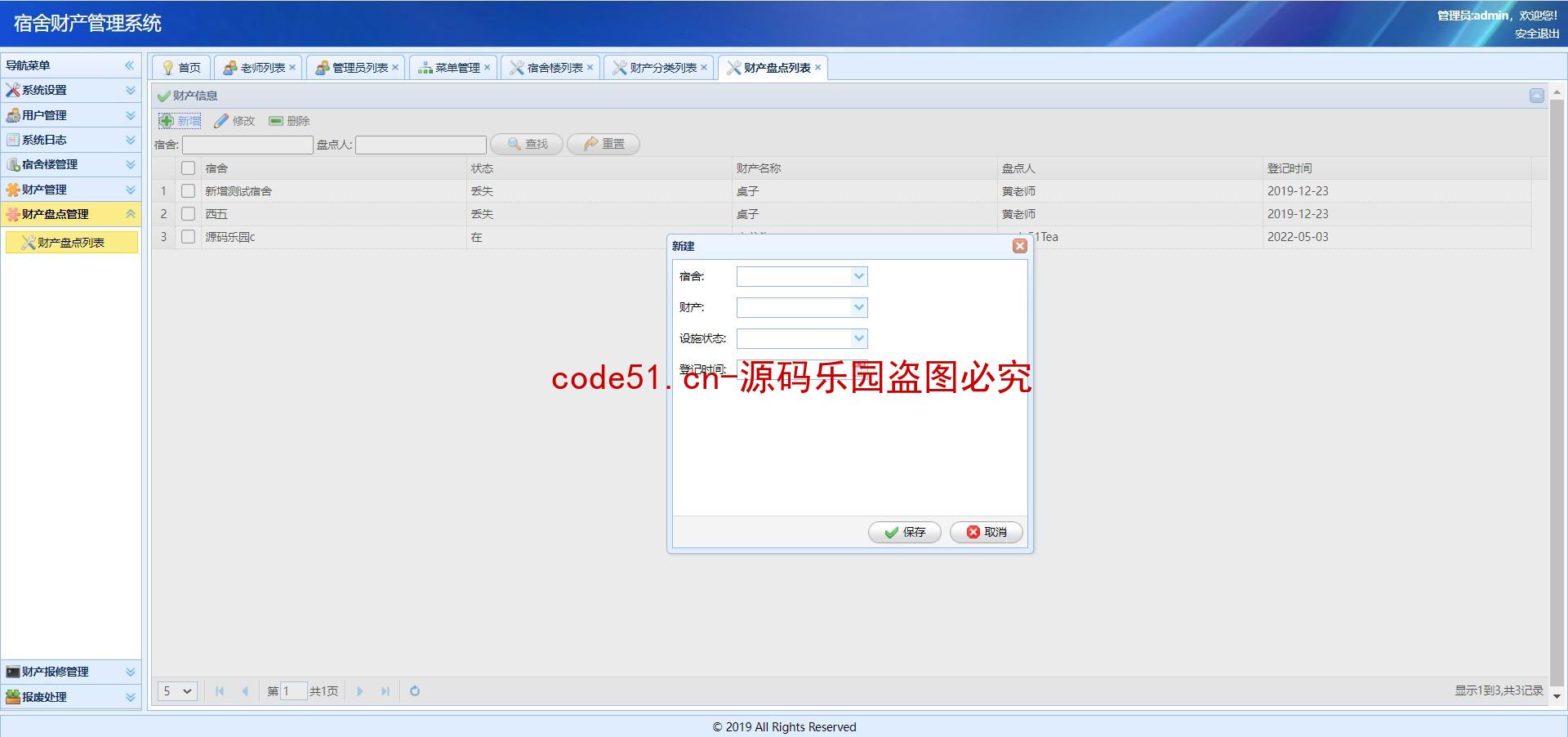Open the page size dropdown showing 5
Image resolution: width=1568 pixels, height=737 pixels.
pyautogui.click(x=177, y=691)
